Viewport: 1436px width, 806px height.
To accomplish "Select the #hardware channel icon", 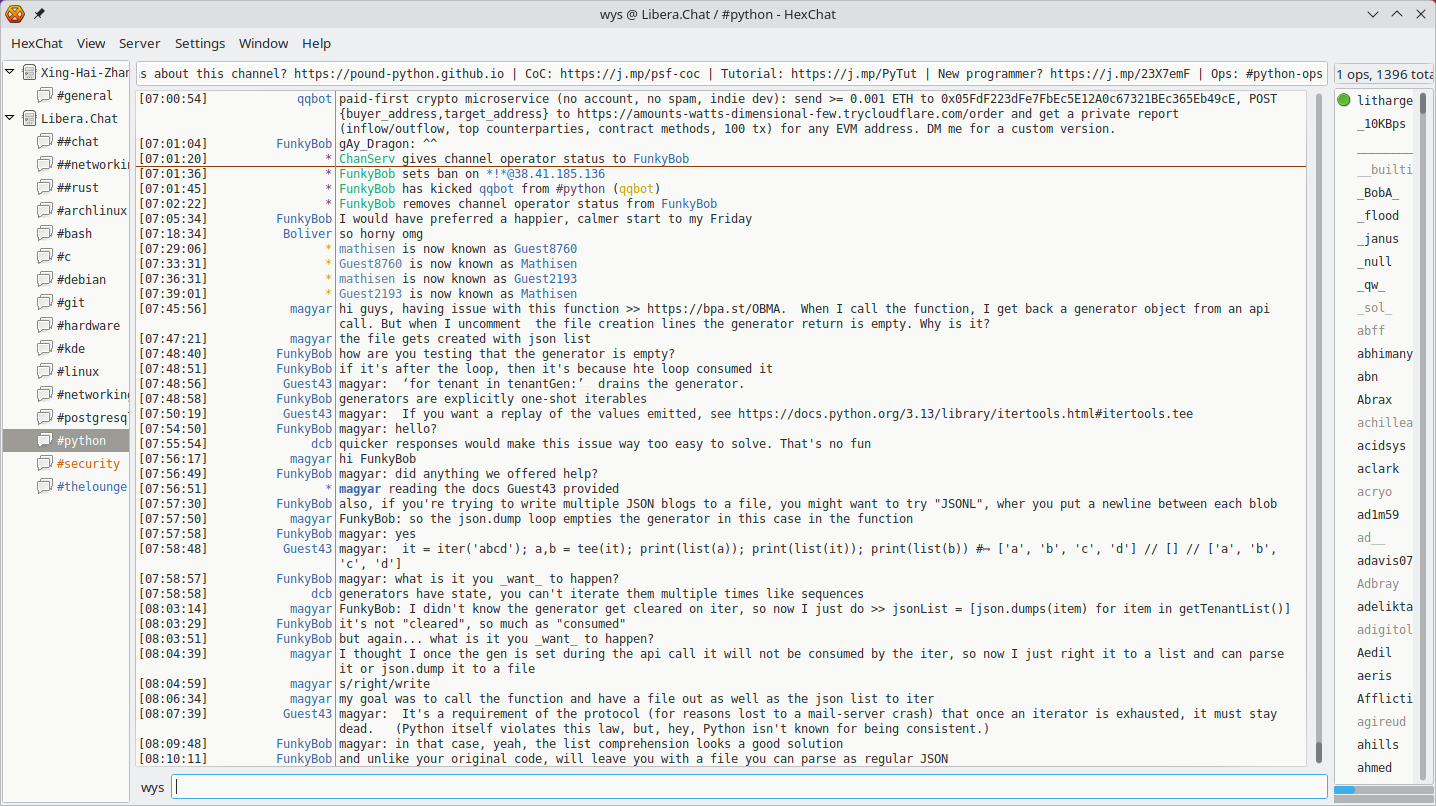I will click(45, 325).
